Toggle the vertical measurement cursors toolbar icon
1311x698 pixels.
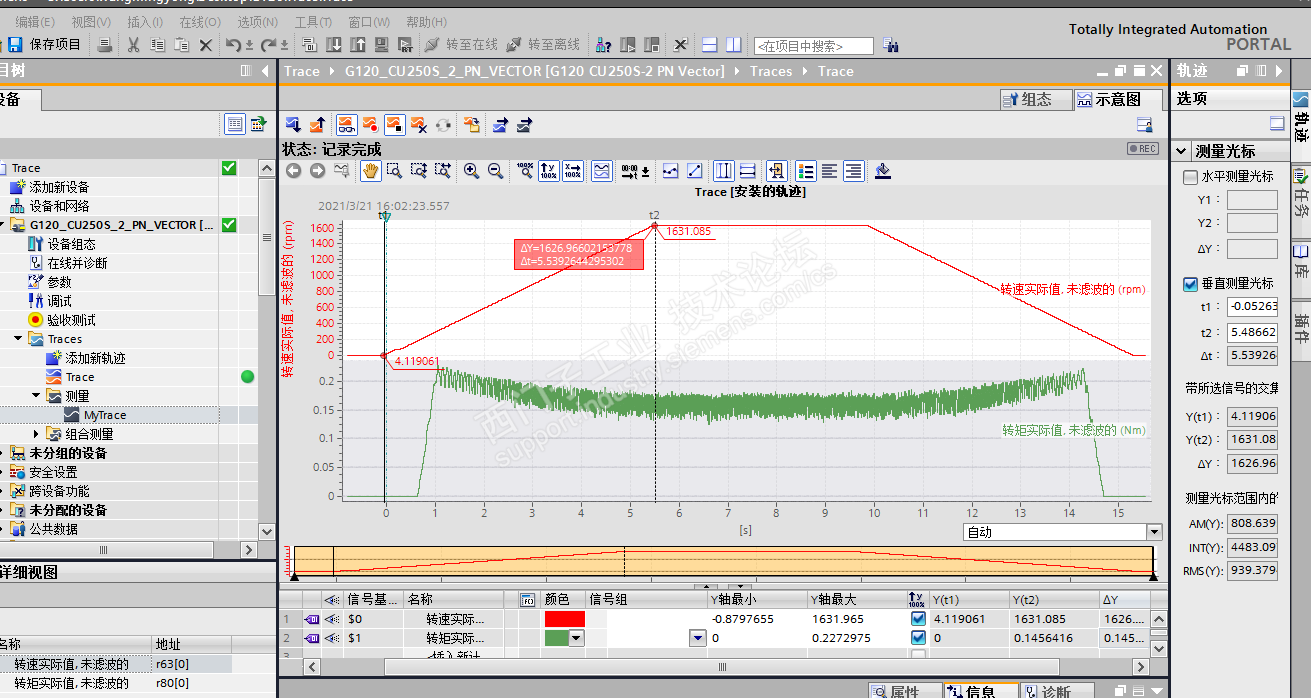click(723, 171)
